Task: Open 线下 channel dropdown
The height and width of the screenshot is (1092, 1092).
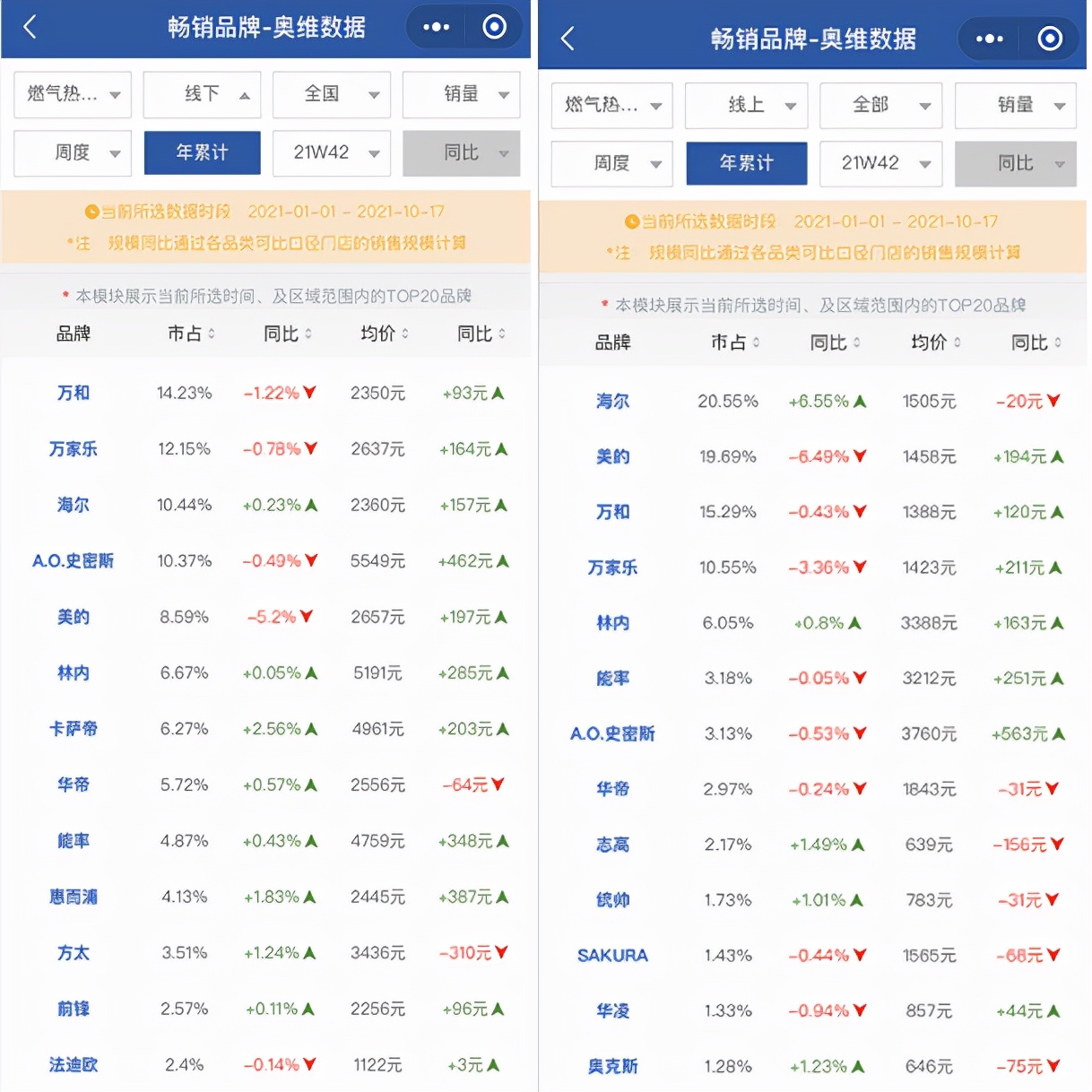Action: (x=203, y=94)
